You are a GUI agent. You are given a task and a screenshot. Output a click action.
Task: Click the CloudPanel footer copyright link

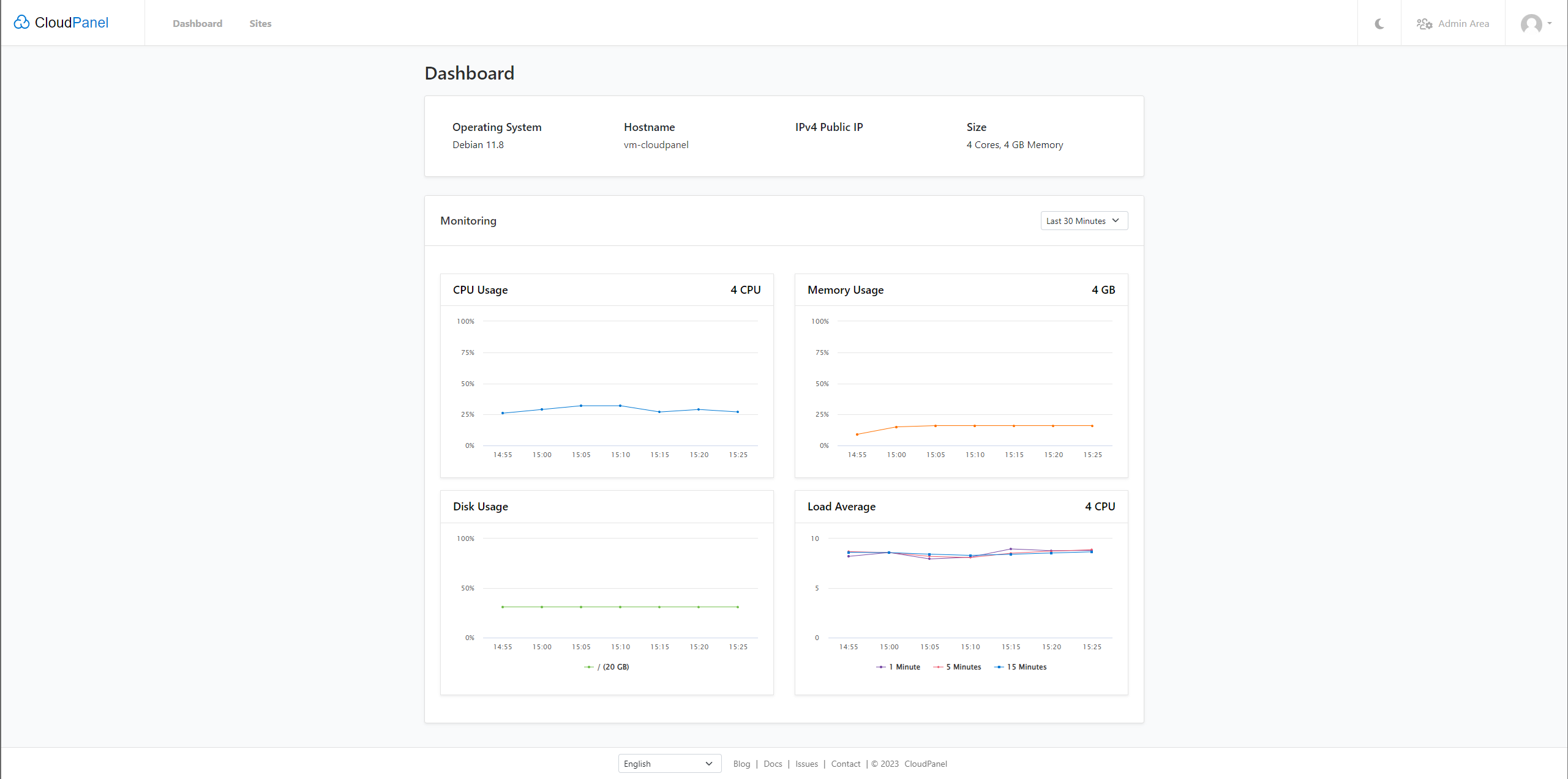(x=925, y=764)
